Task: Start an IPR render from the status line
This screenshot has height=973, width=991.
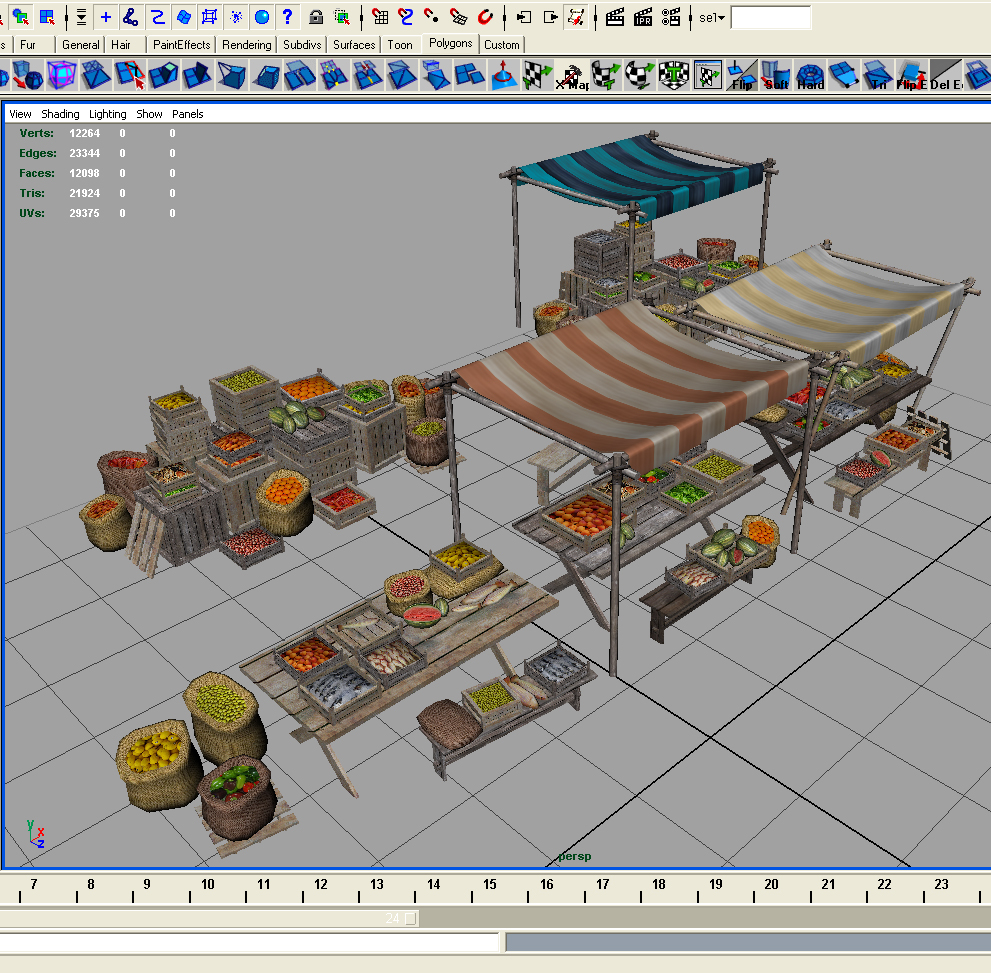Action: (x=642, y=17)
